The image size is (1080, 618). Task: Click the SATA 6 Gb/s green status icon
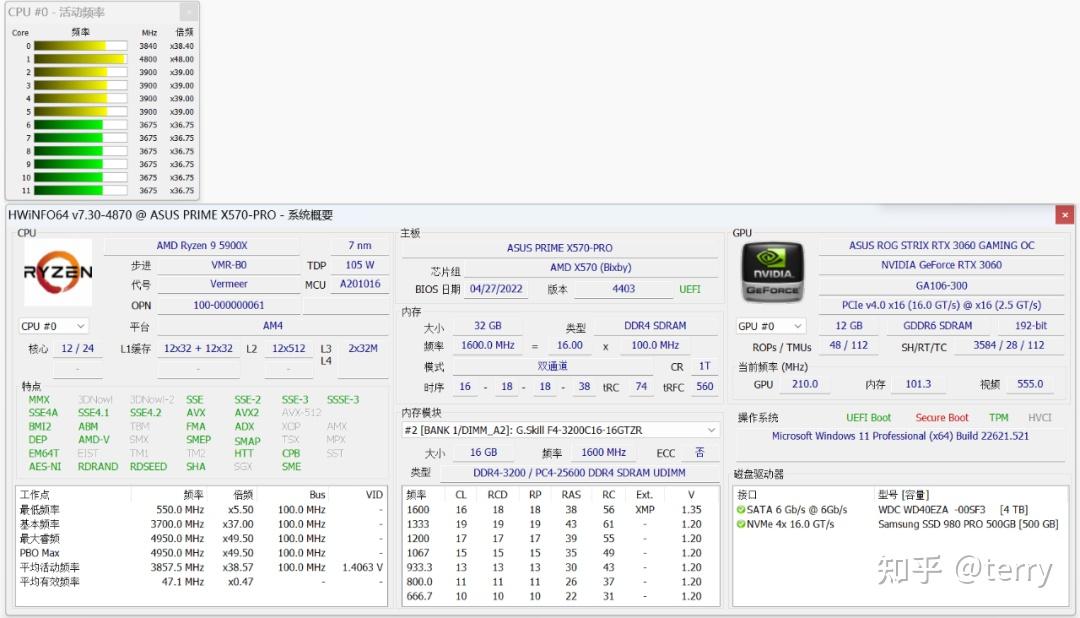point(740,510)
